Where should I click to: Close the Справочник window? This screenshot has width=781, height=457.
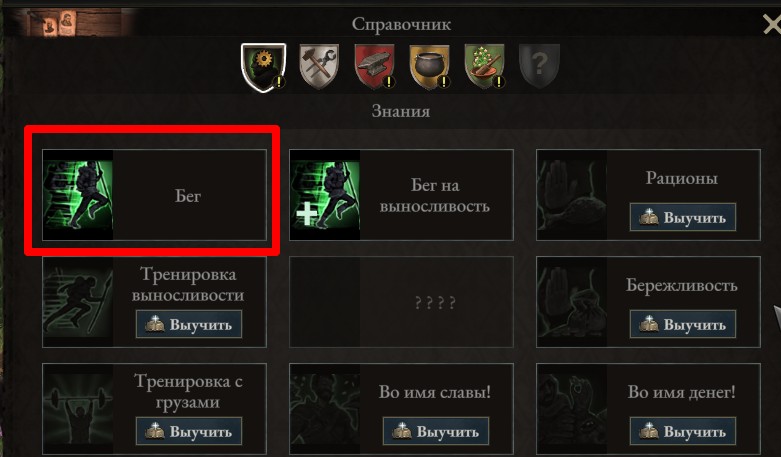pyautogui.click(x=772, y=24)
